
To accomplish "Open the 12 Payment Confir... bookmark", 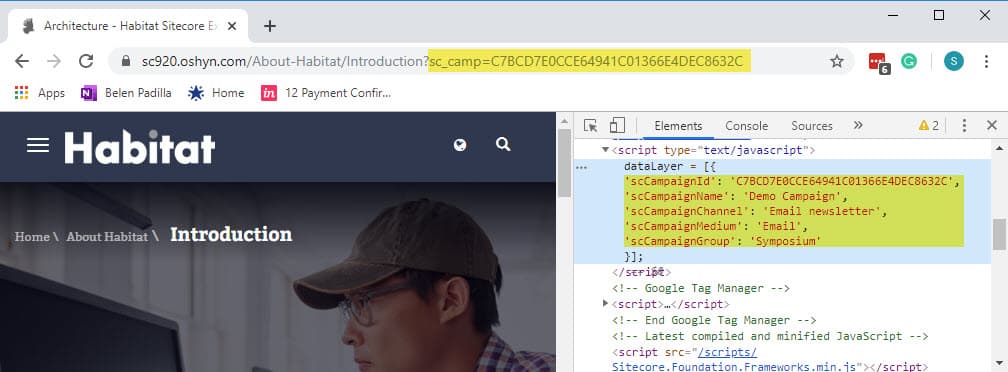I will pos(326,93).
